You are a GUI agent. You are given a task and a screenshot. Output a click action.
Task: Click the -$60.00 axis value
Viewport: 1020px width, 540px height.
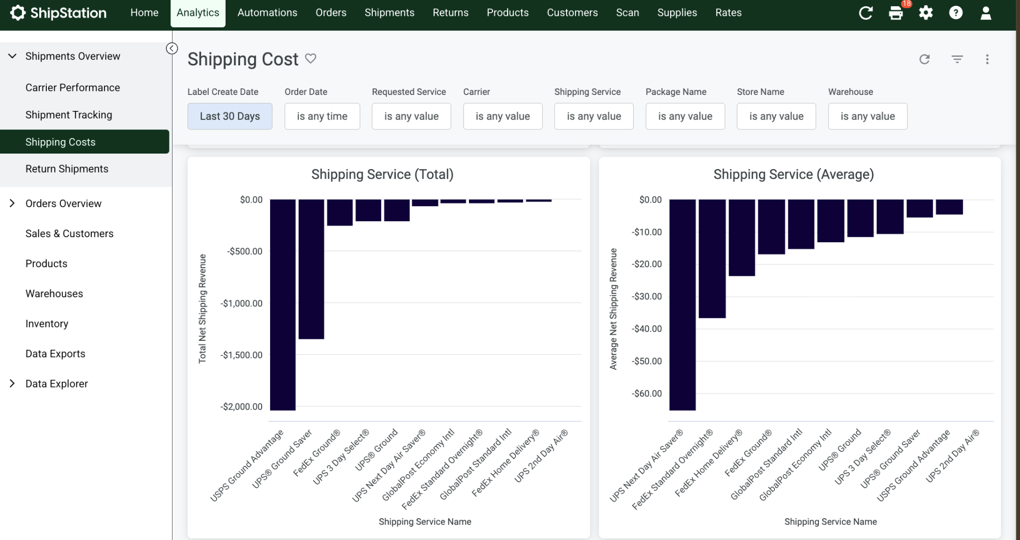tap(647, 394)
